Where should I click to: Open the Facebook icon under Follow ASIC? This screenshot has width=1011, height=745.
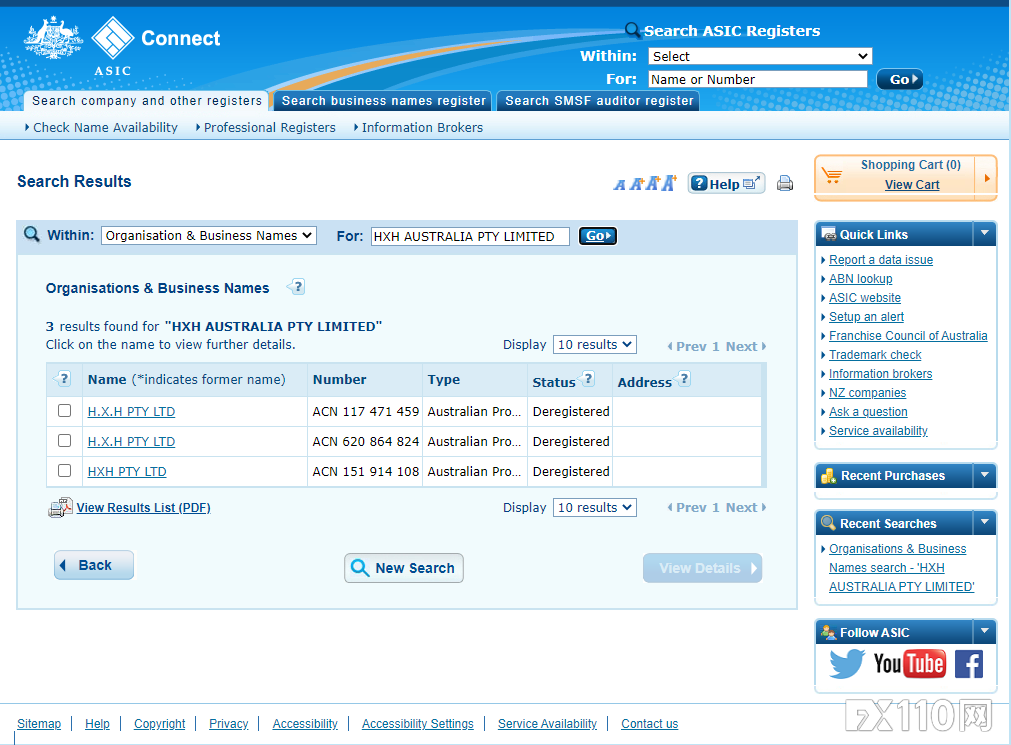[968, 664]
